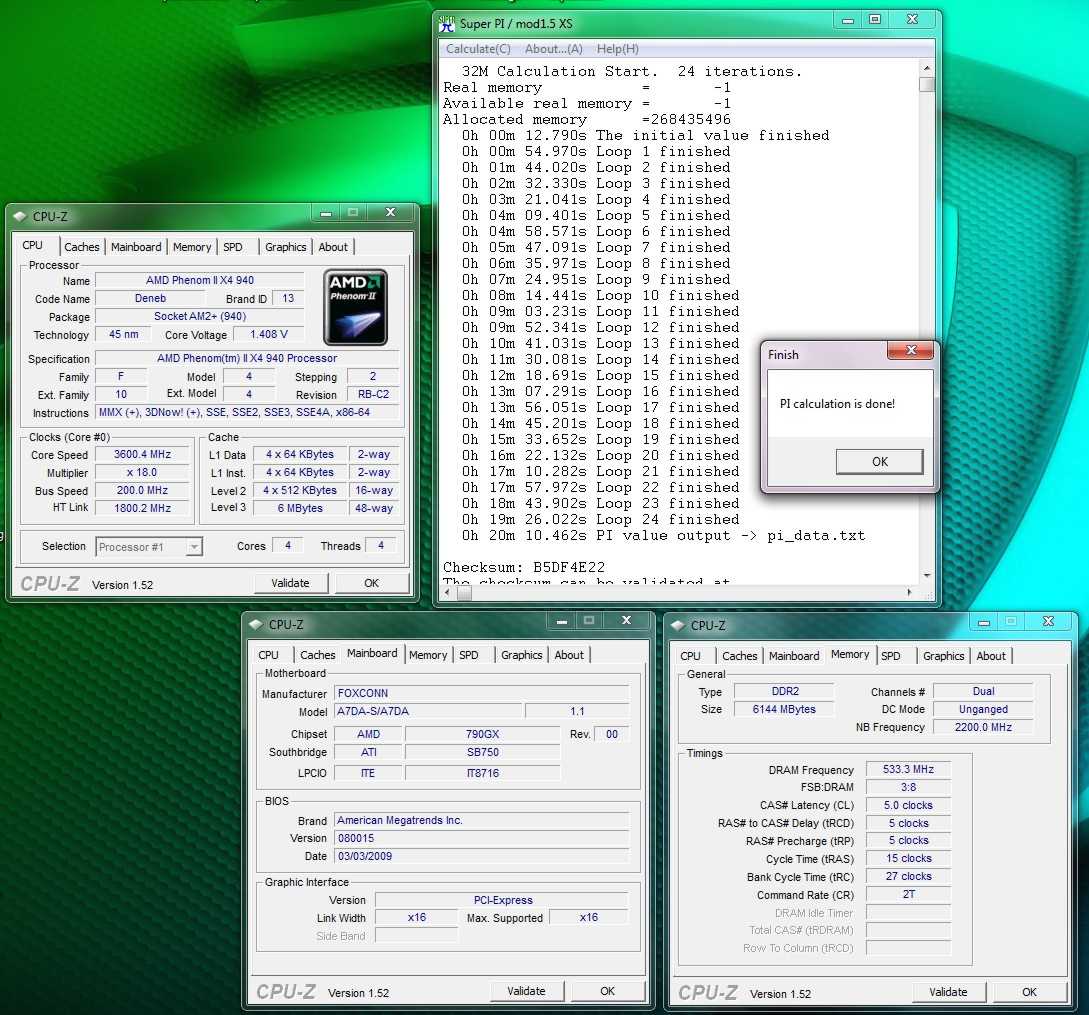Open SPD tab in CPU window
1089x1015 pixels.
tap(233, 247)
